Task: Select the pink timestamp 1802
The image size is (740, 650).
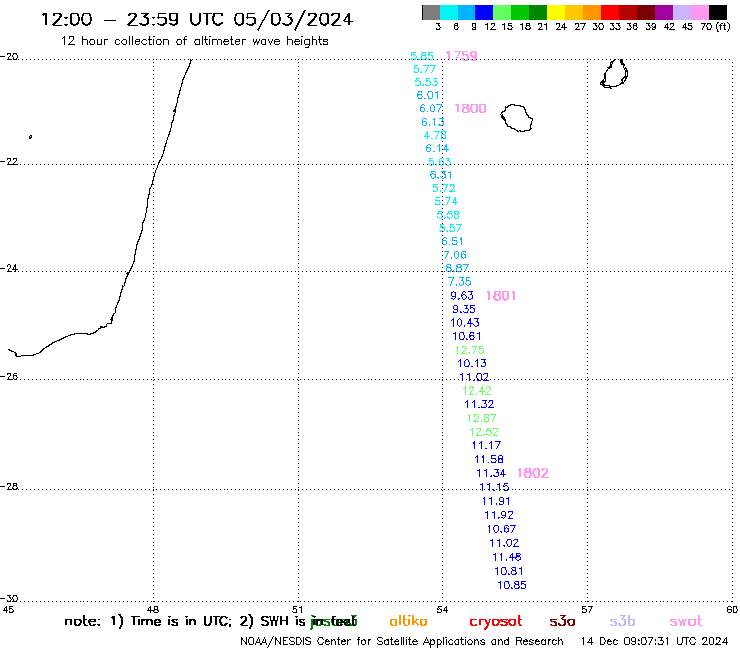Action: coord(532,473)
